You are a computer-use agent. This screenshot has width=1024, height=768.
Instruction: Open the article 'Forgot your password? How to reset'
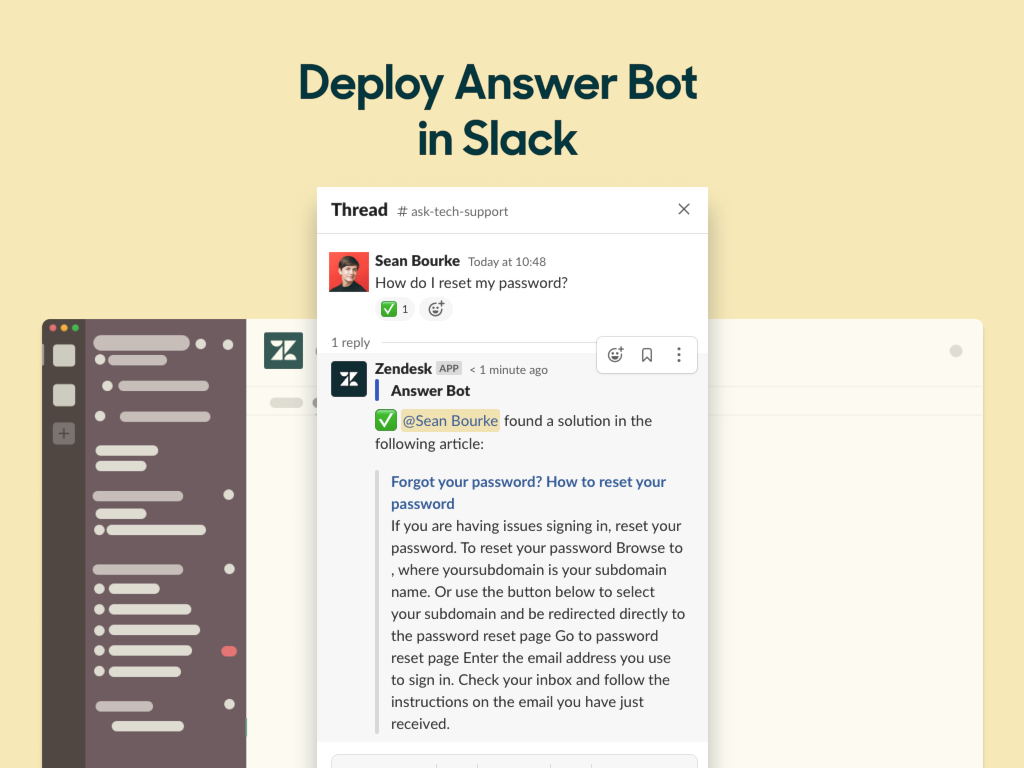(x=528, y=492)
